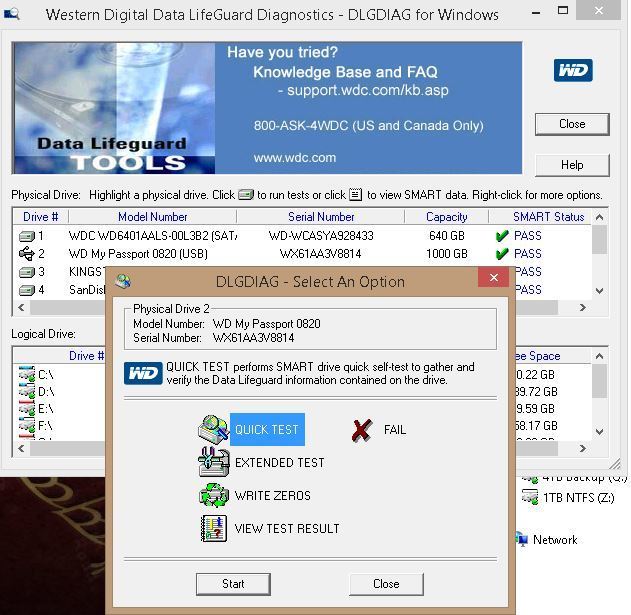The width and height of the screenshot is (631, 615).
Task: Click the 89.72 GB free space value
Action: coord(536,392)
